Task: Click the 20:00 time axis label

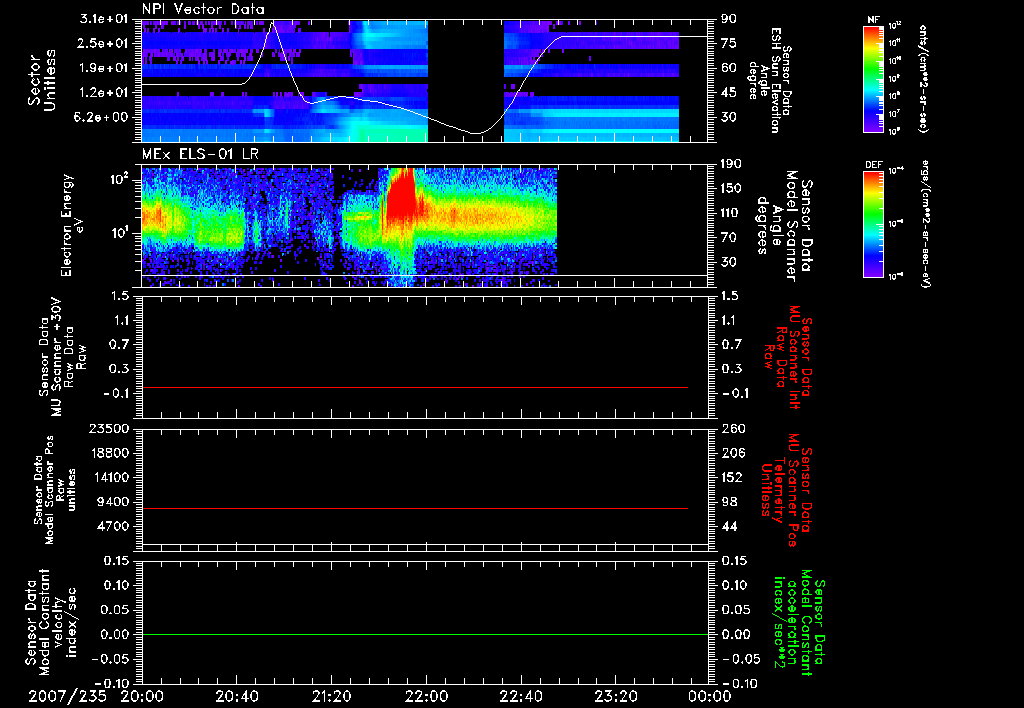Action: point(144,696)
